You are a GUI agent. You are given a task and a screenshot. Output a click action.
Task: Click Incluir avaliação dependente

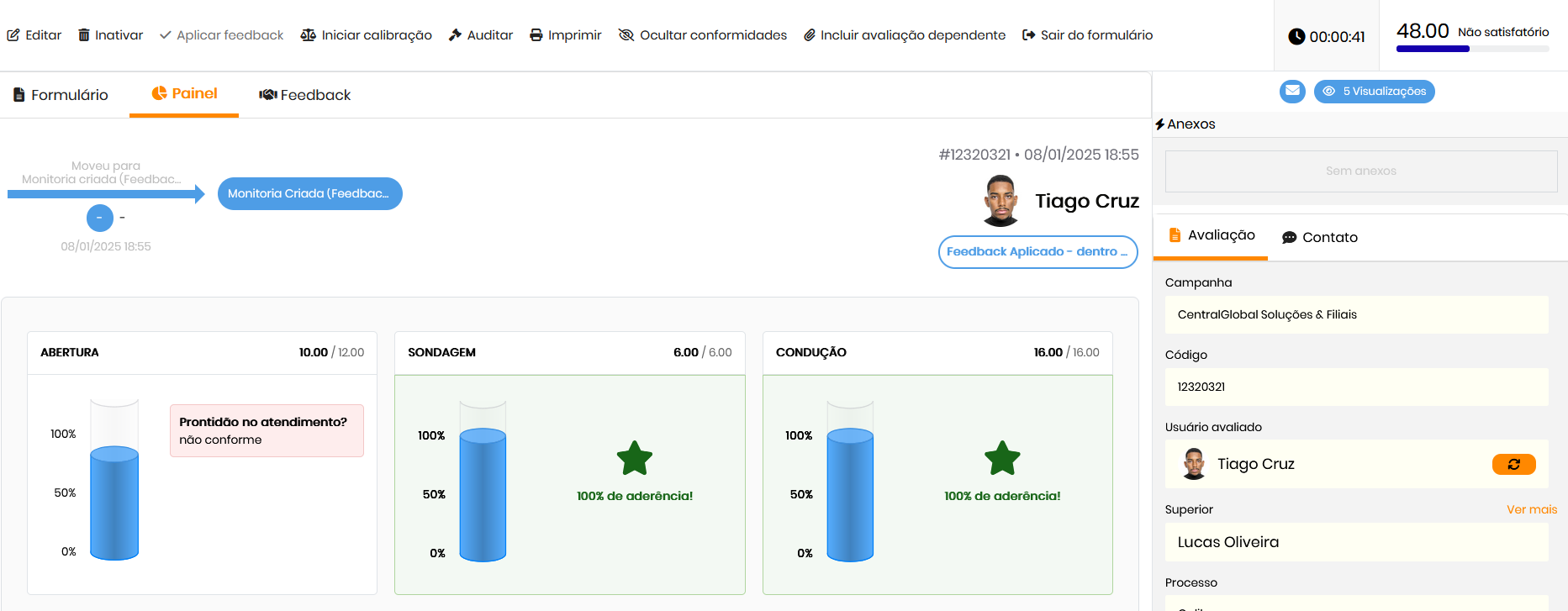coord(904,35)
